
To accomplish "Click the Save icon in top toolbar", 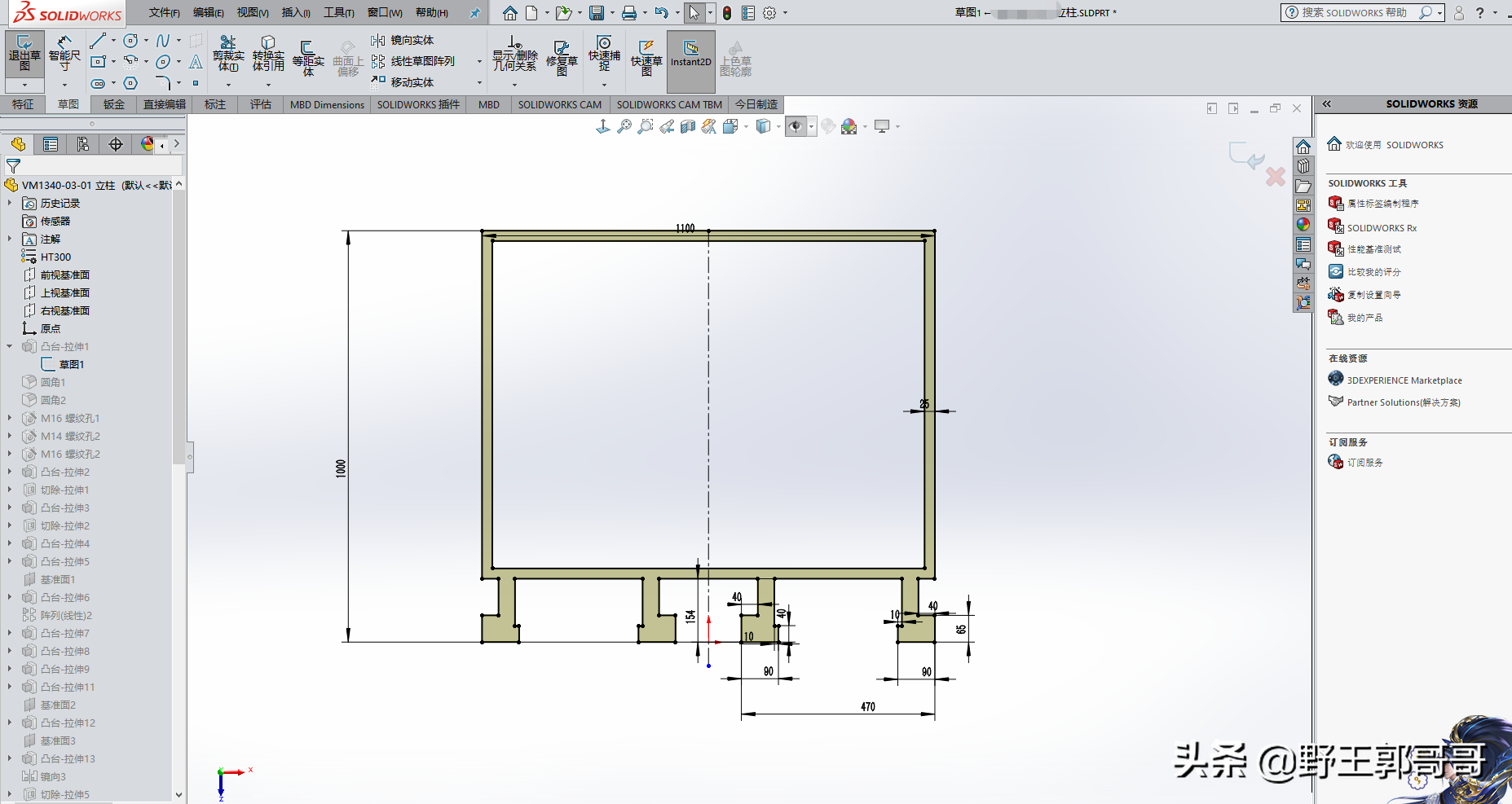I will click(597, 13).
